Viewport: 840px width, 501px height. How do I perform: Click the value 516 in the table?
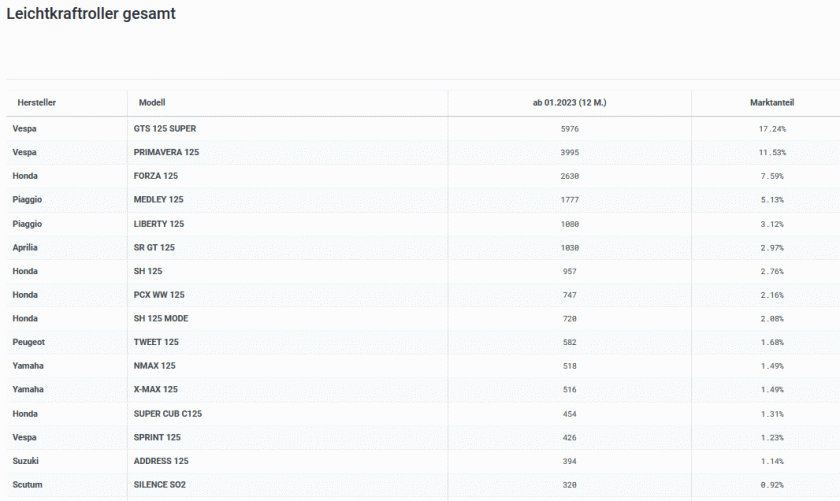point(569,390)
